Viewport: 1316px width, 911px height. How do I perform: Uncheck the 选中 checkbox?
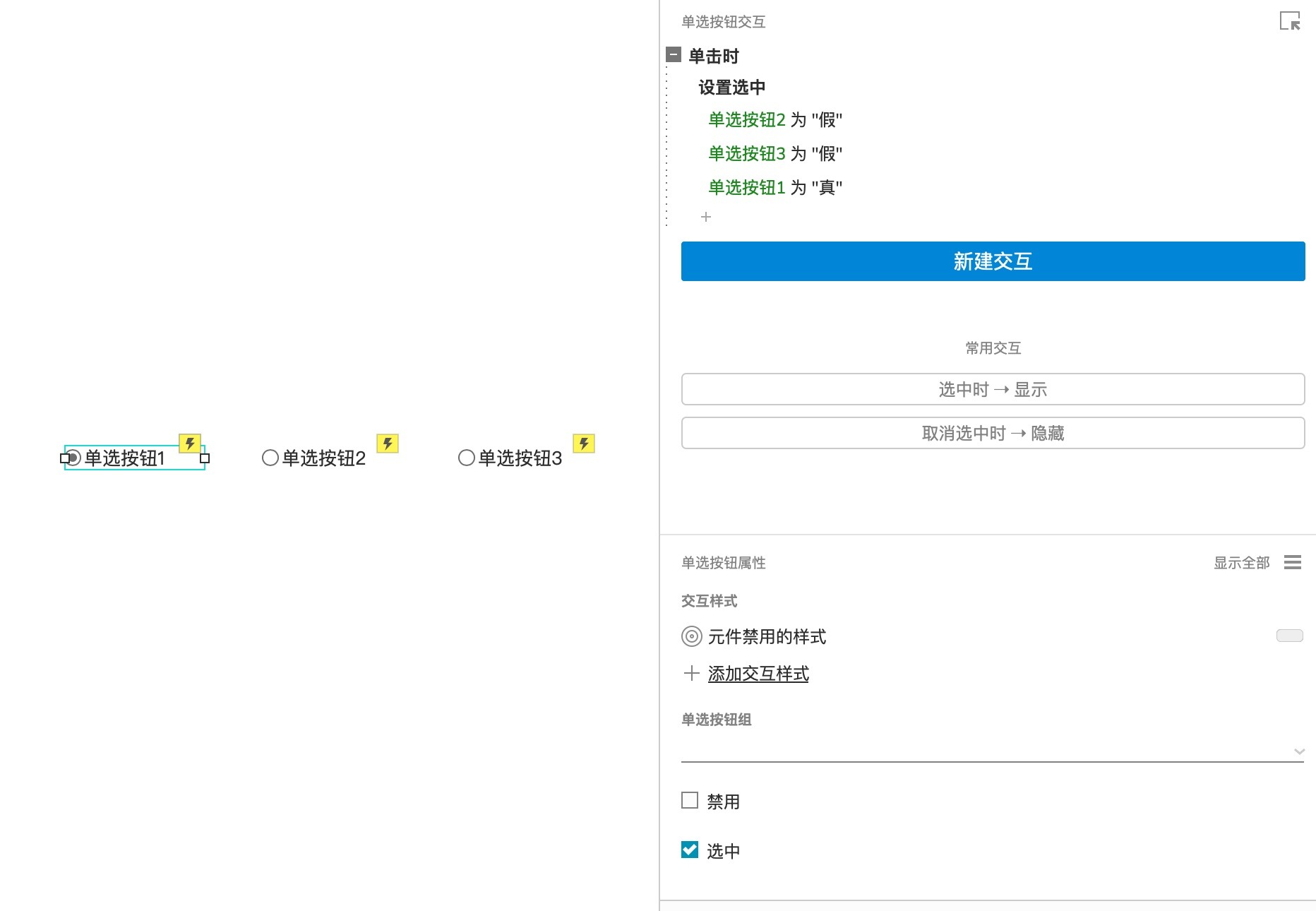[x=688, y=850]
